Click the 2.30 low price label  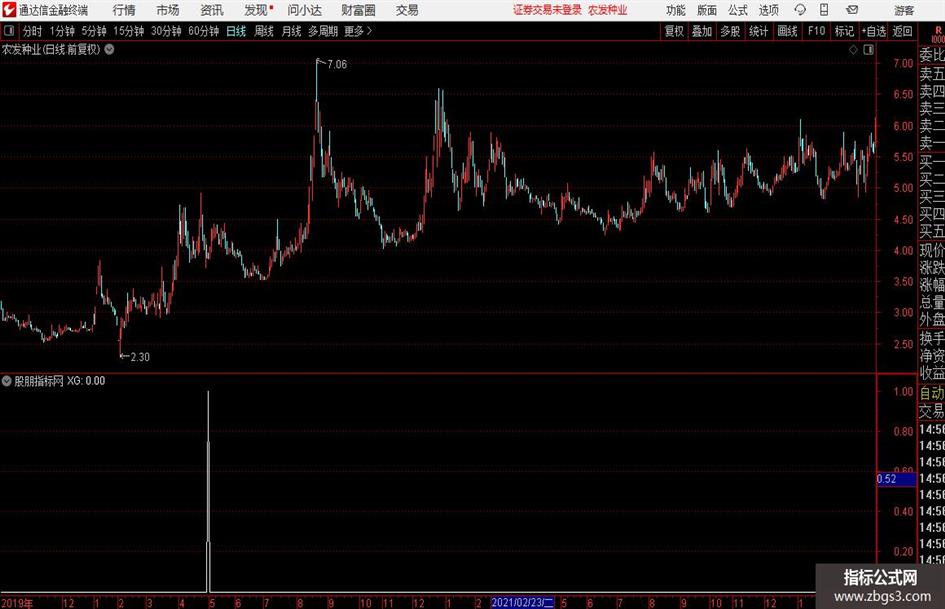140,357
